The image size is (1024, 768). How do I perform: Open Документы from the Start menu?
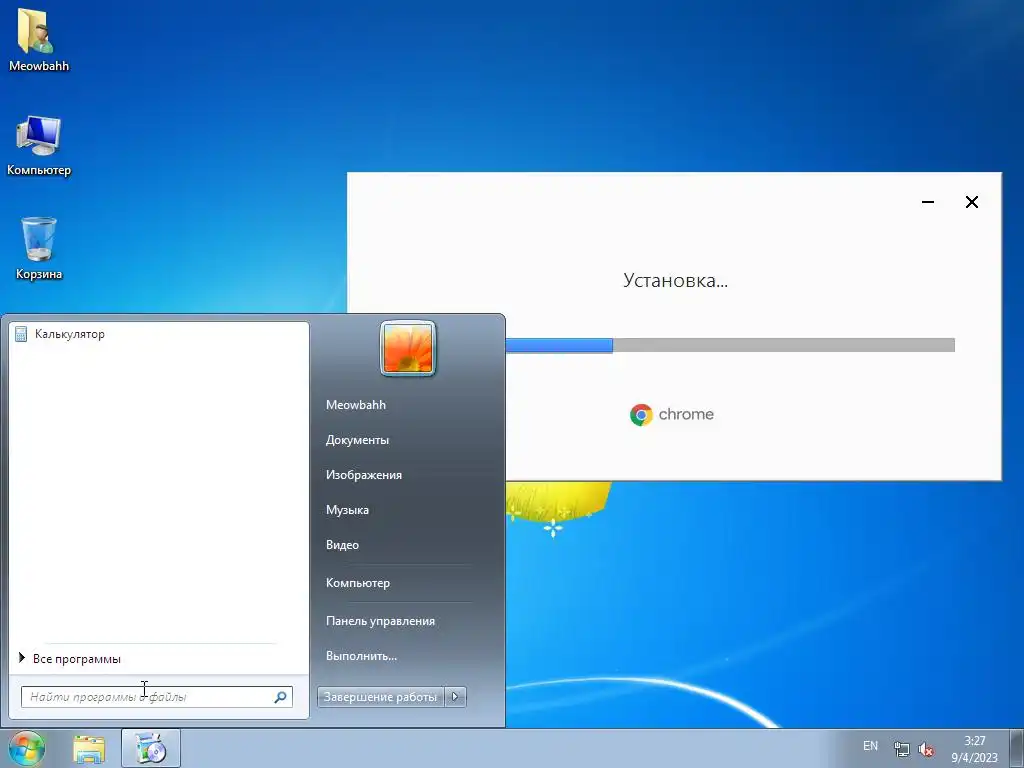pos(357,440)
